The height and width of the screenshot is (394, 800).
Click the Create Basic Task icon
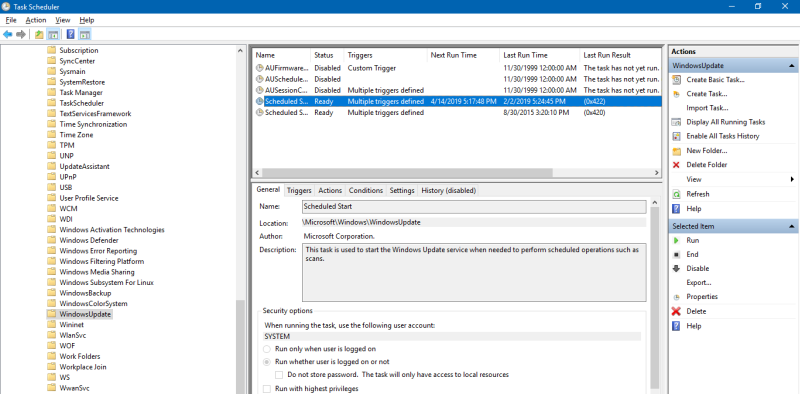click(677, 80)
